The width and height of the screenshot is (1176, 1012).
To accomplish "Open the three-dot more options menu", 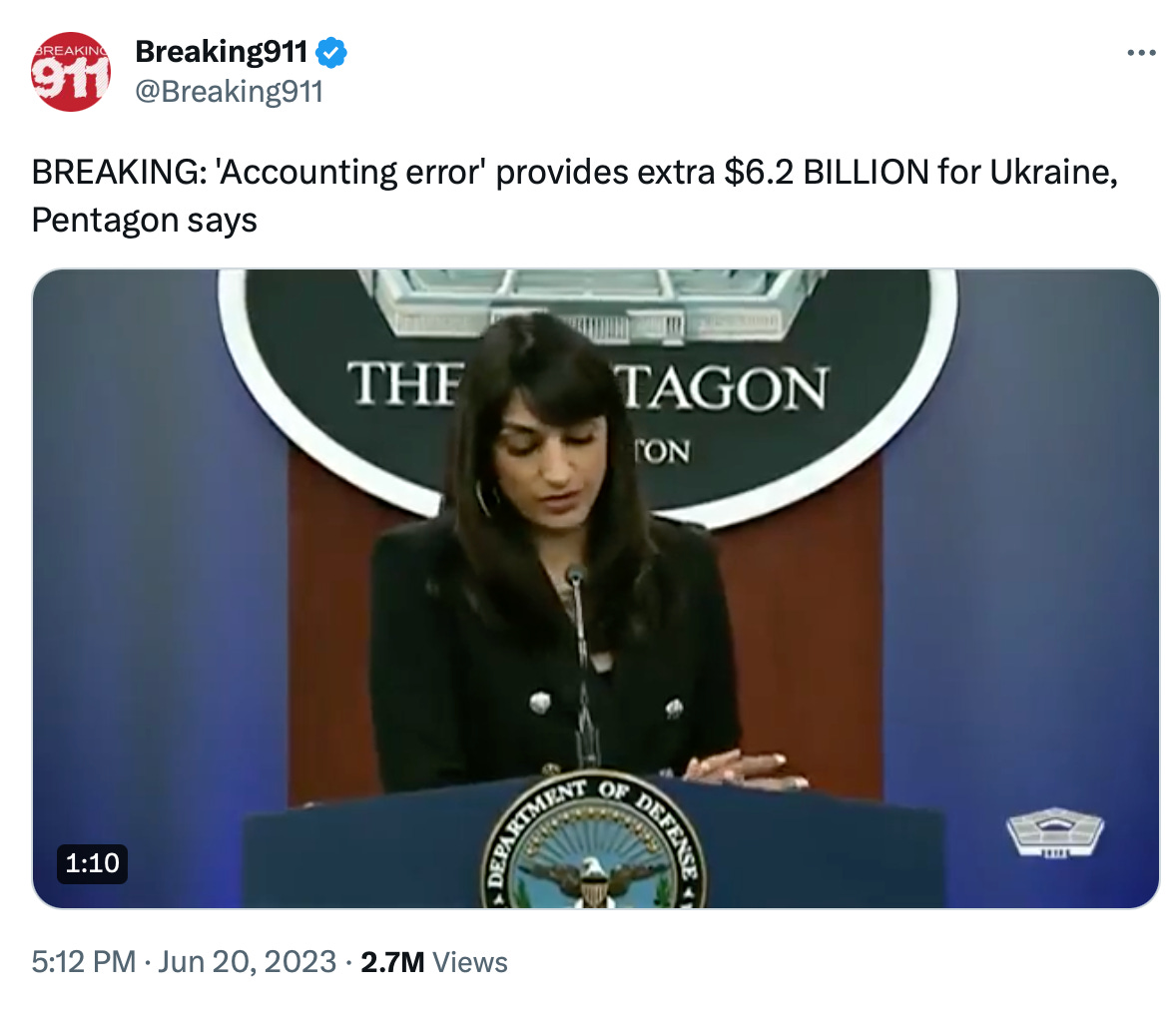I will (1141, 53).
